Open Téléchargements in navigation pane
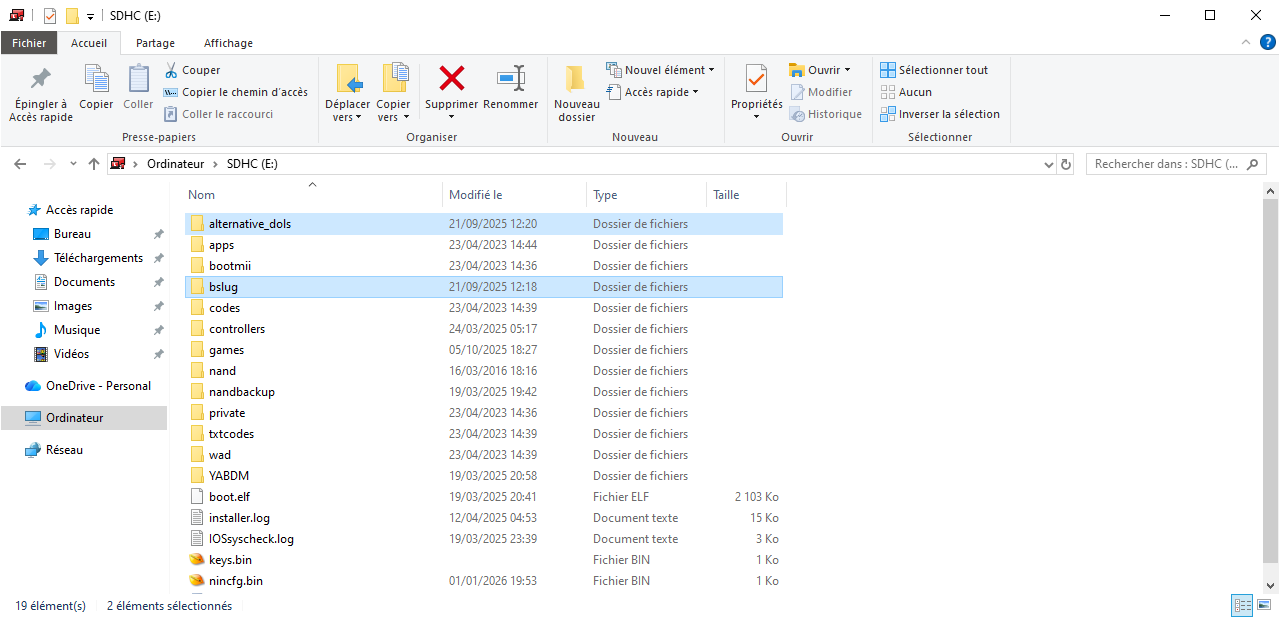 pyautogui.click(x=98, y=258)
